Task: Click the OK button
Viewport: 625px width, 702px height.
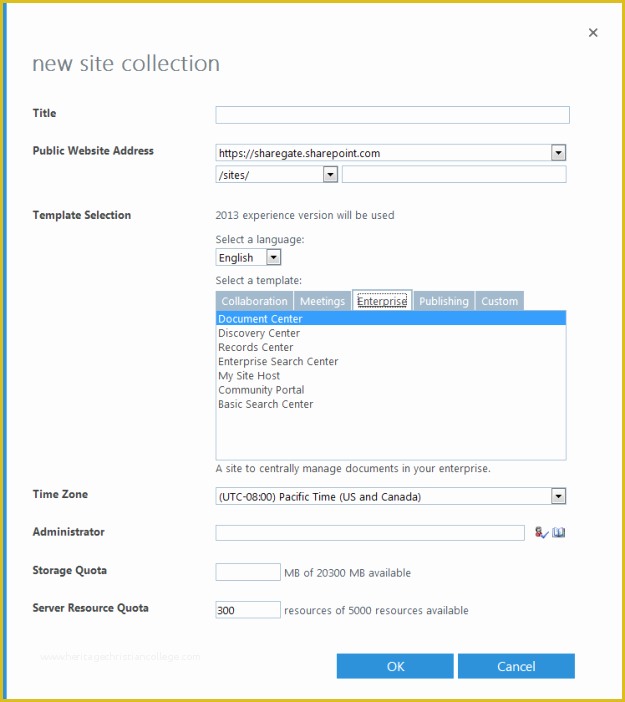Action: click(x=395, y=666)
